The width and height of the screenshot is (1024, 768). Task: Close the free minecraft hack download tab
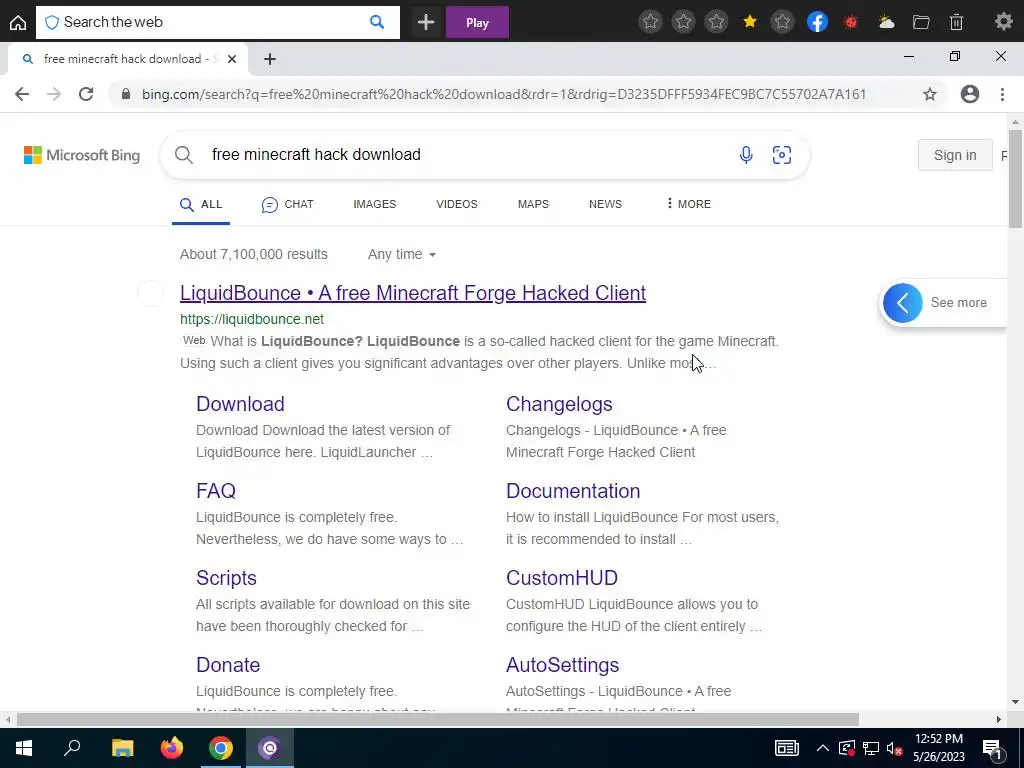pos(231,59)
